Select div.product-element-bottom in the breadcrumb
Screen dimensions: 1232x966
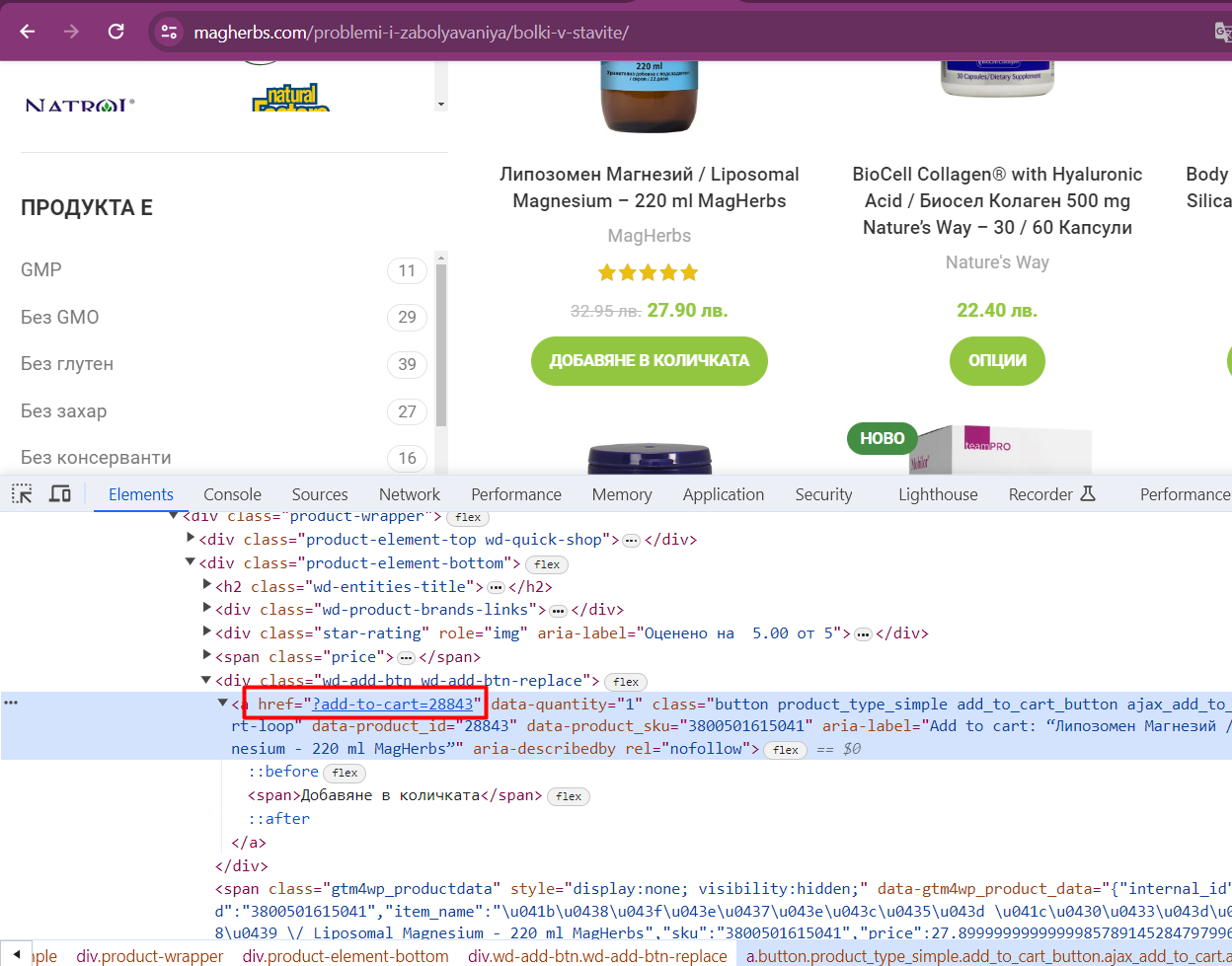[346, 955]
